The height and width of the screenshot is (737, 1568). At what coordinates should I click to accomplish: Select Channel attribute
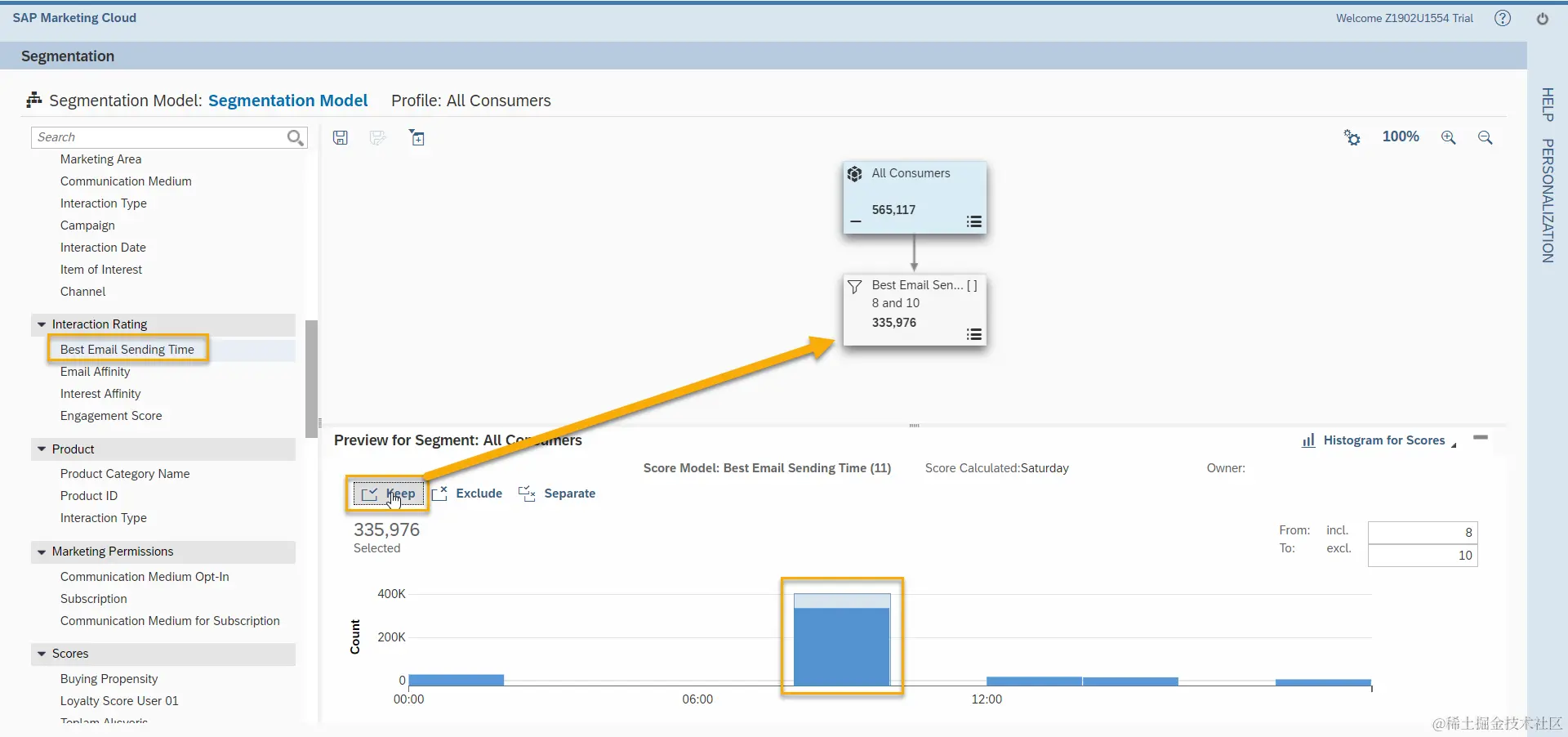[x=82, y=292]
